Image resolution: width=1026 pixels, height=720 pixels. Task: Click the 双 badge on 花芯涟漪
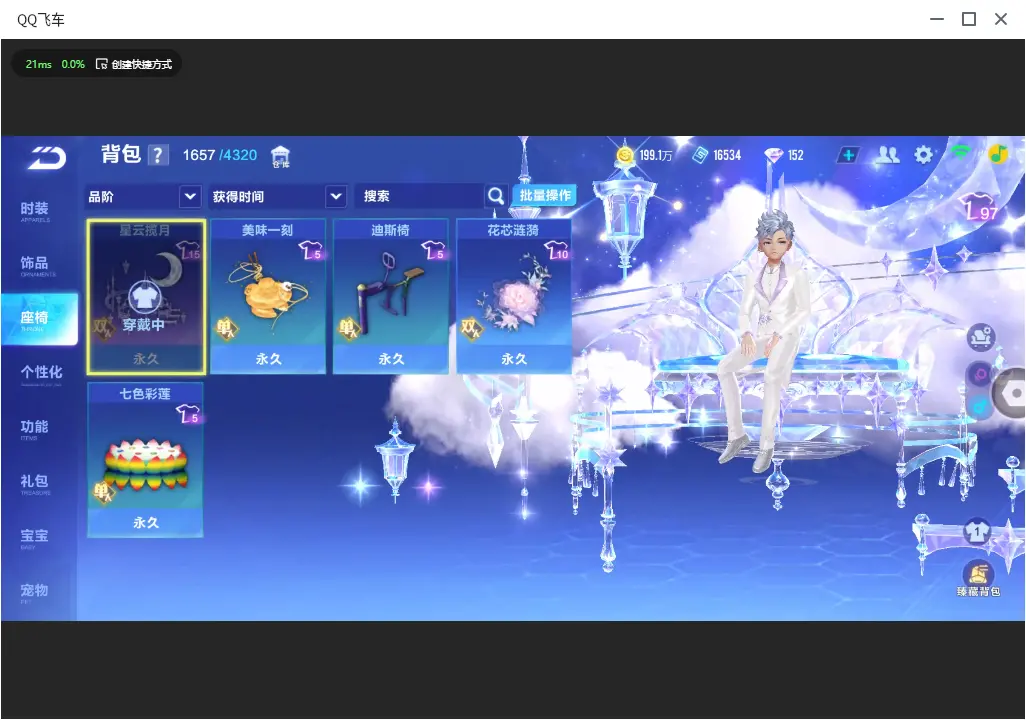(x=471, y=327)
